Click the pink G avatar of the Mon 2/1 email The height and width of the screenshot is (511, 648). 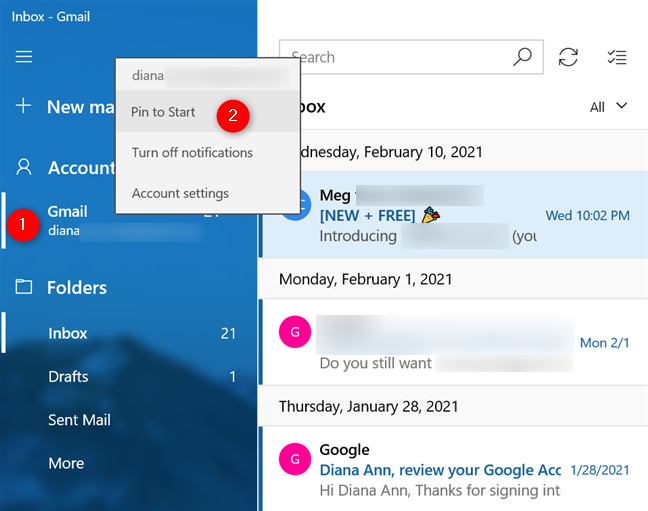(295, 332)
